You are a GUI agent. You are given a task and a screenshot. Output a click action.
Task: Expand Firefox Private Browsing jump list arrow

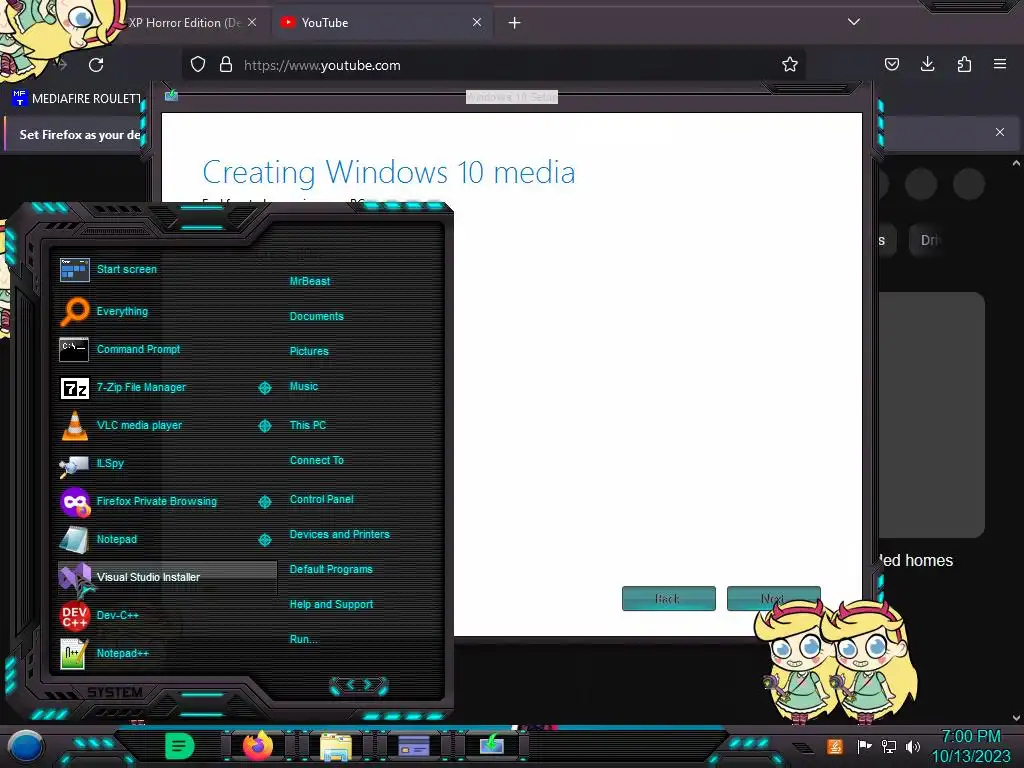[264, 502]
